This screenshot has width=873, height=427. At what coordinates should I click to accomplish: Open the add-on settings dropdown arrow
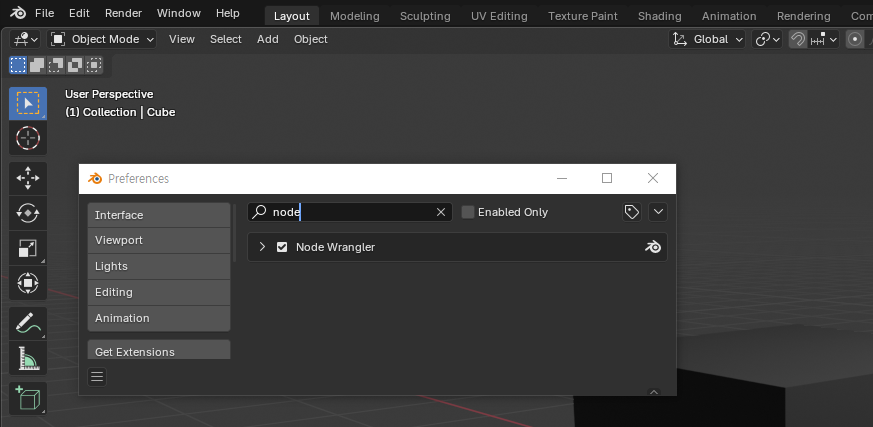pos(658,212)
